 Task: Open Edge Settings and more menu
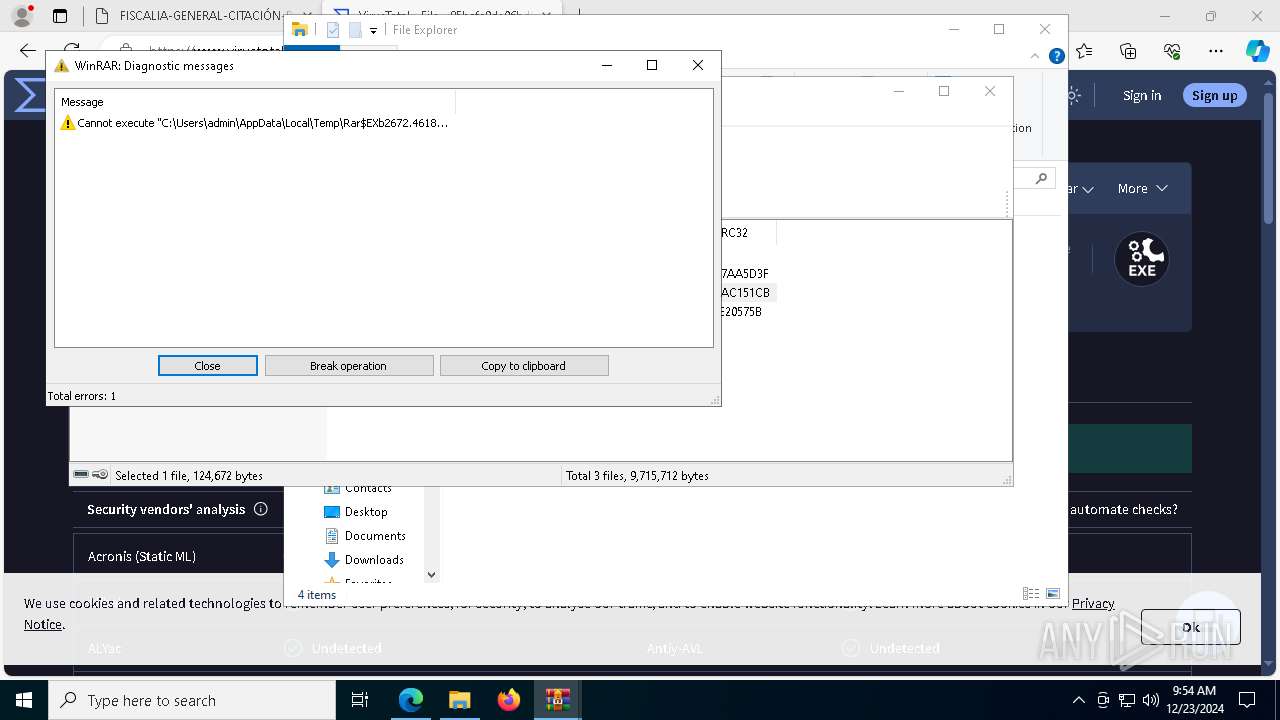pos(1216,51)
